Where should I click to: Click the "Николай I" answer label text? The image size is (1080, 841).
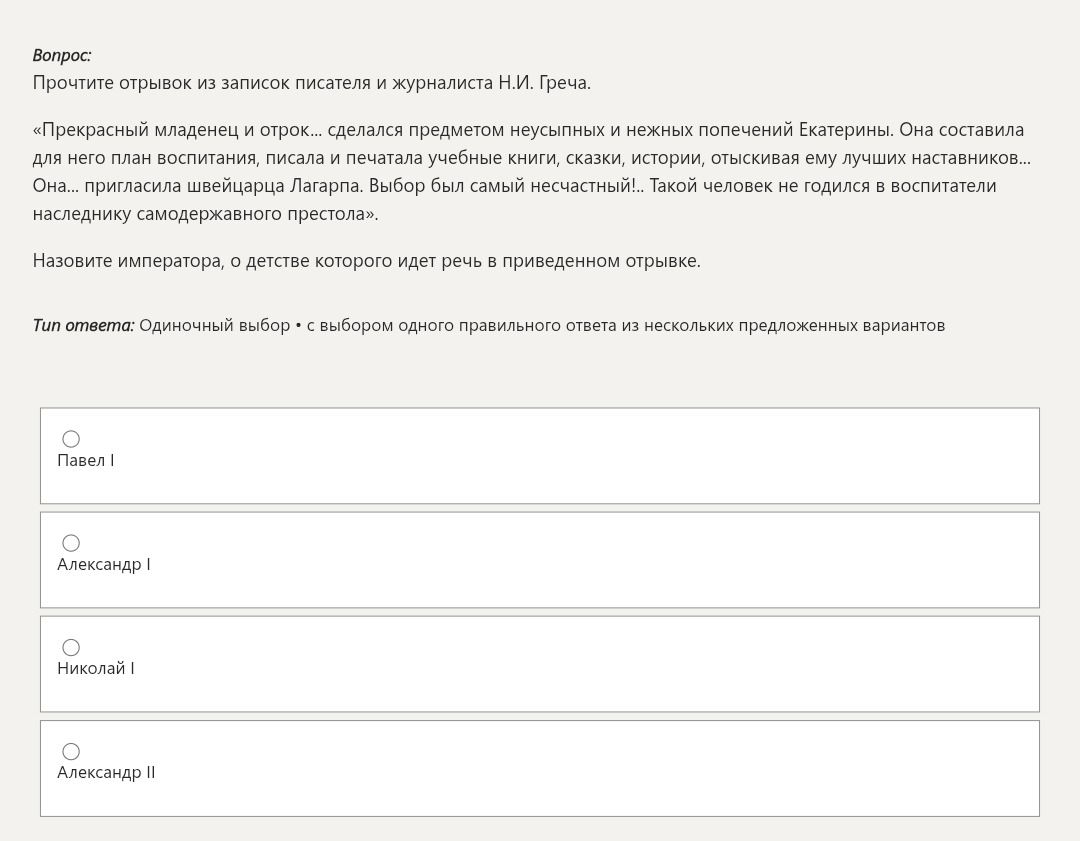(96, 668)
